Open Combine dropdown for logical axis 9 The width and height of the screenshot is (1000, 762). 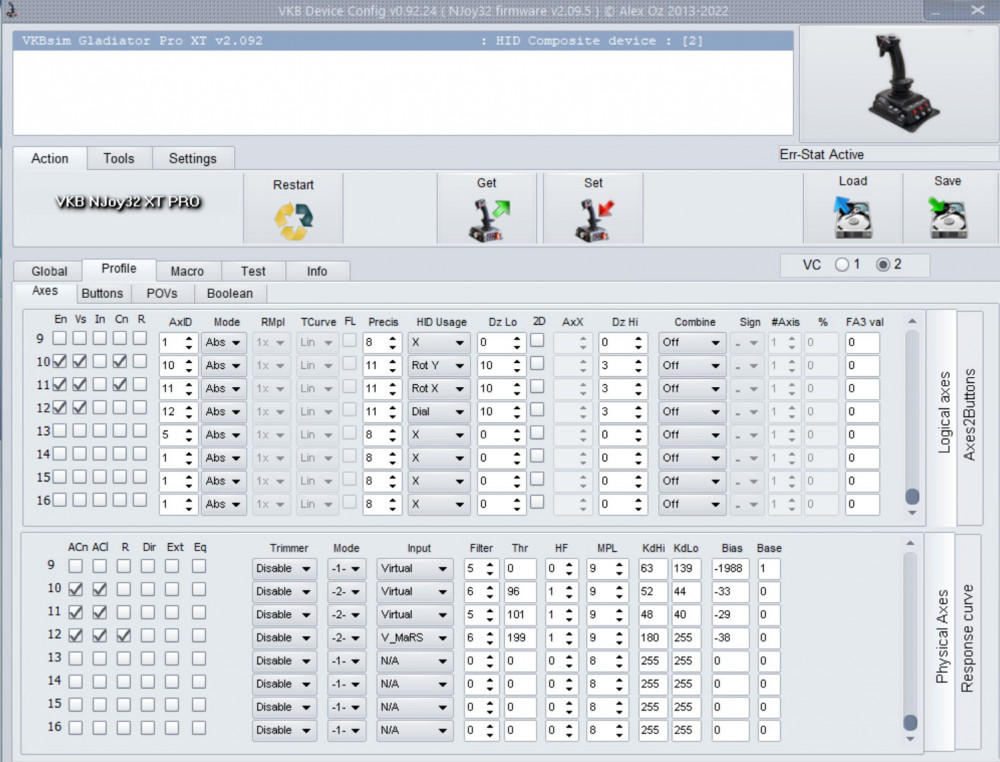click(691, 342)
